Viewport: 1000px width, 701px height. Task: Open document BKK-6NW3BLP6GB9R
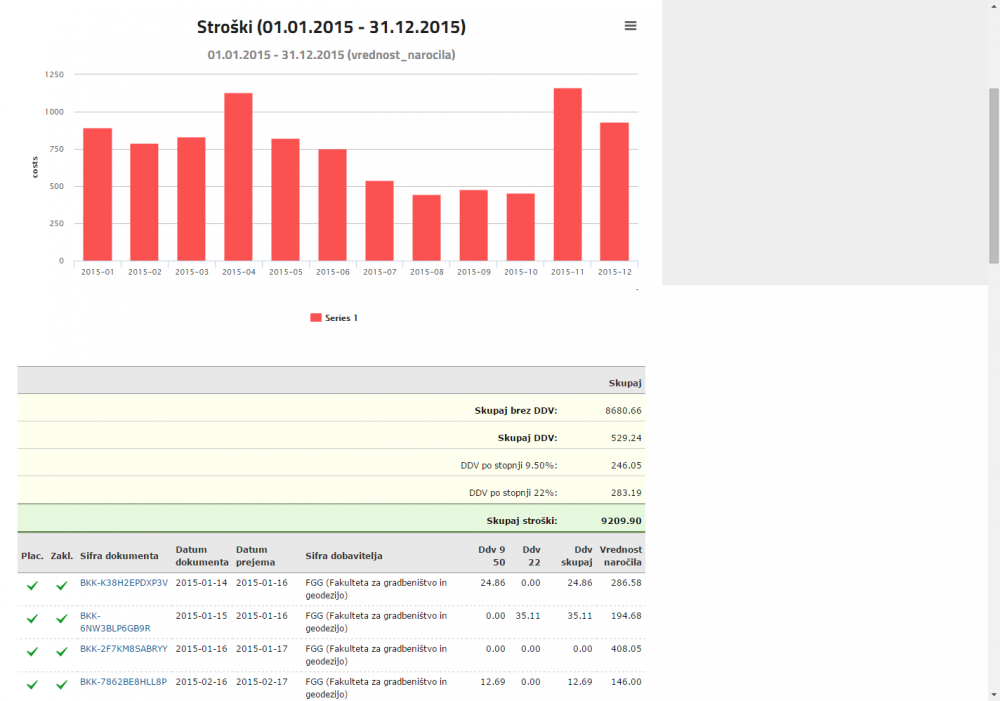click(114, 622)
